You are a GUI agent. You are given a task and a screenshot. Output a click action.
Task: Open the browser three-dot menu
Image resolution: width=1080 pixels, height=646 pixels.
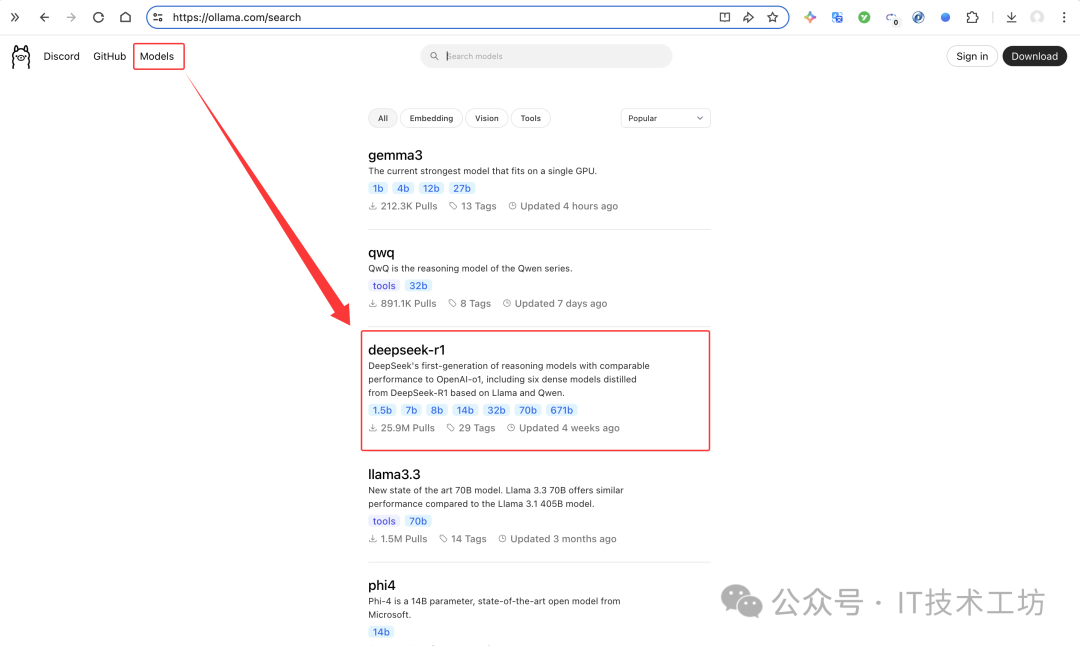point(1064,17)
